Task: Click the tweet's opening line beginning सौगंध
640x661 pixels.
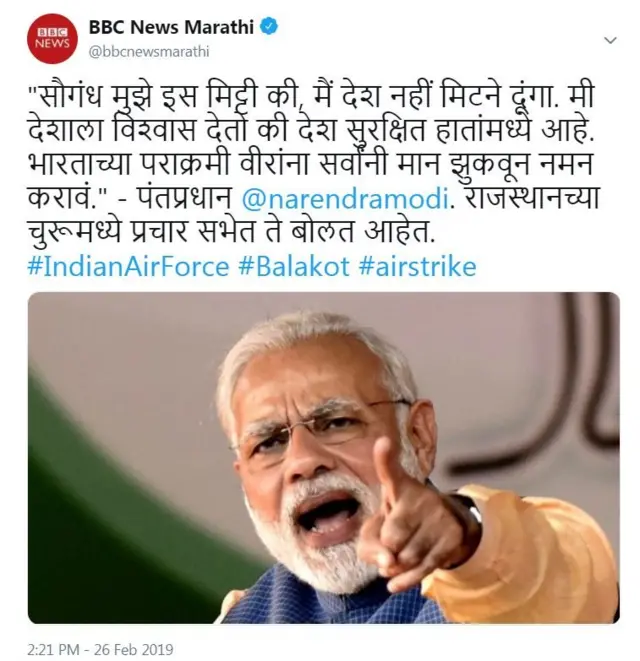Action: [x=311, y=97]
